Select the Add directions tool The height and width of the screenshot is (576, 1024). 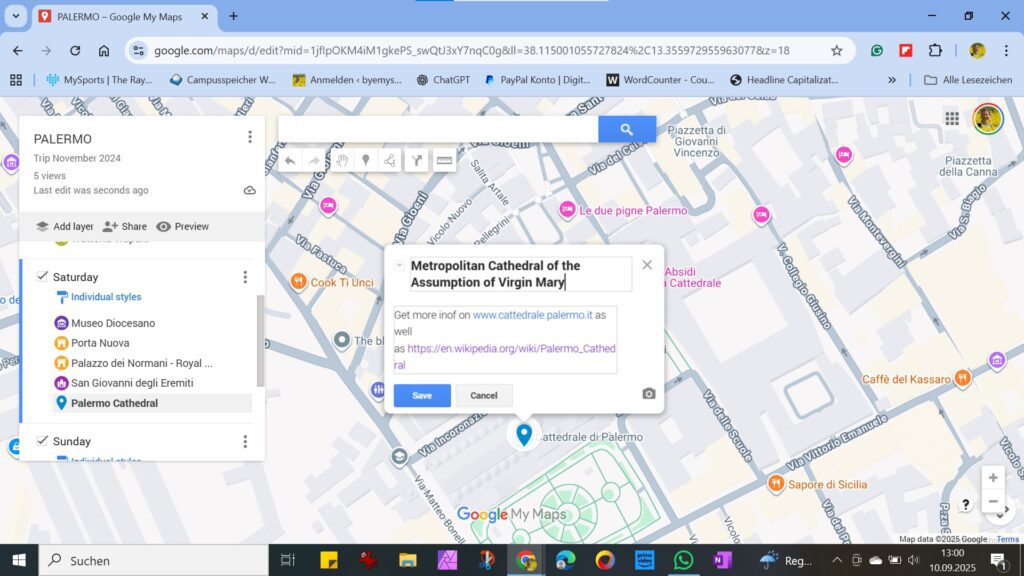[416, 160]
